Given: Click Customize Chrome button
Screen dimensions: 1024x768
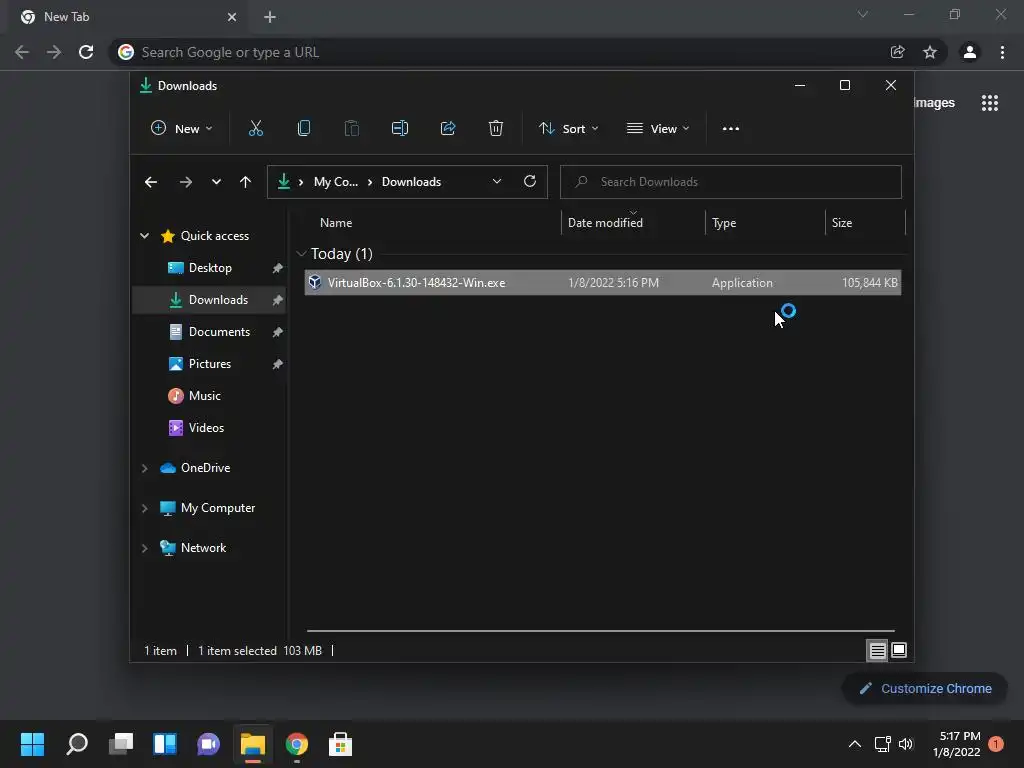Looking at the screenshot, I should click(925, 688).
